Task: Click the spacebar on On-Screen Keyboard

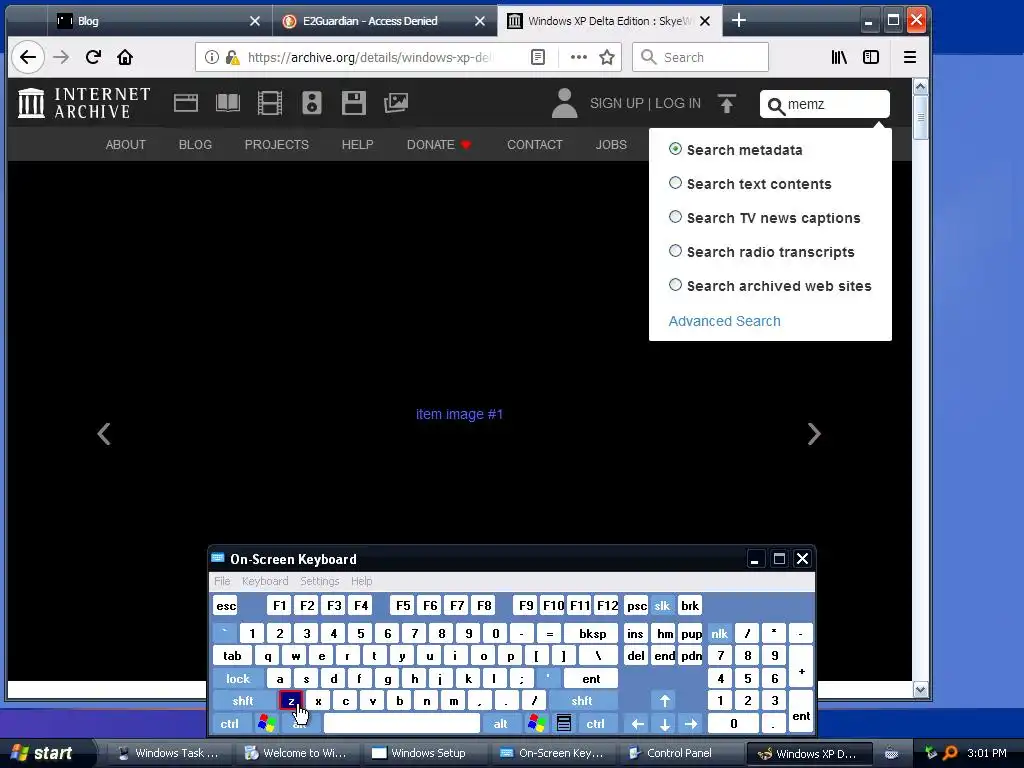Action: (402, 724)
